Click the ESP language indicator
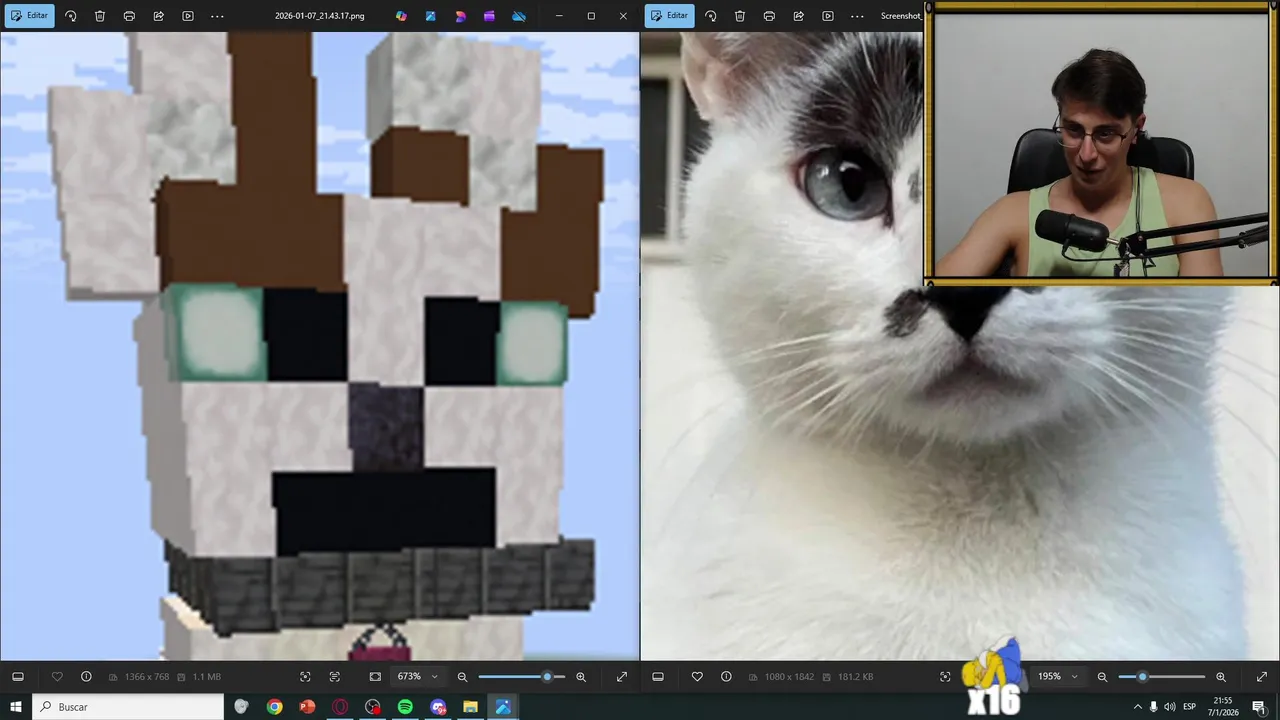Viewport: 1280px width, 720px height. click(x=1190, y=707)
